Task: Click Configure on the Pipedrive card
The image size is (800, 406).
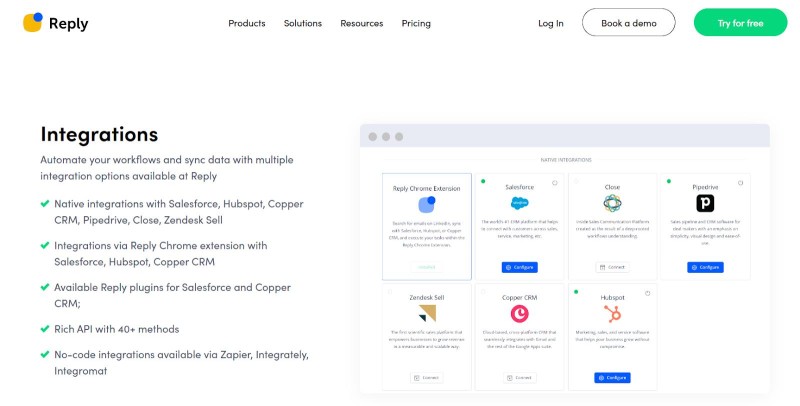Action: pyautogui.click(x=705, y=267)
